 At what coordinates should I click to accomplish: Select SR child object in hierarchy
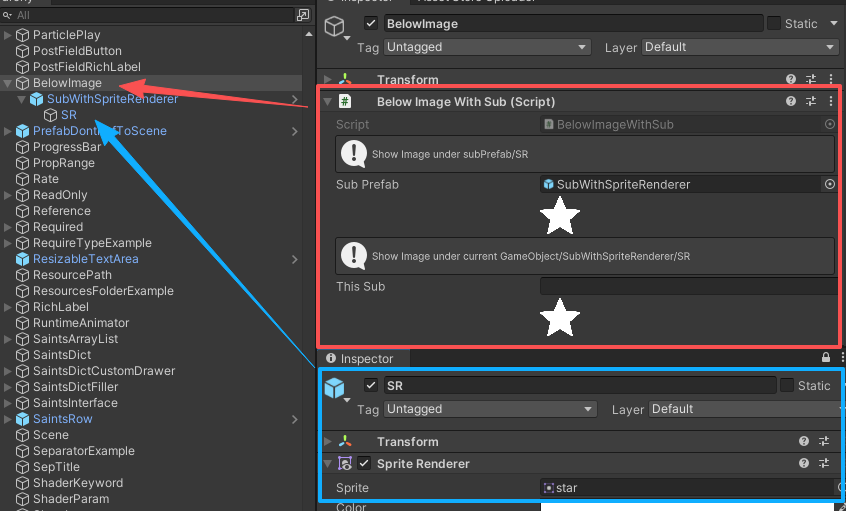pyautogui.click(x=69, y=115)
